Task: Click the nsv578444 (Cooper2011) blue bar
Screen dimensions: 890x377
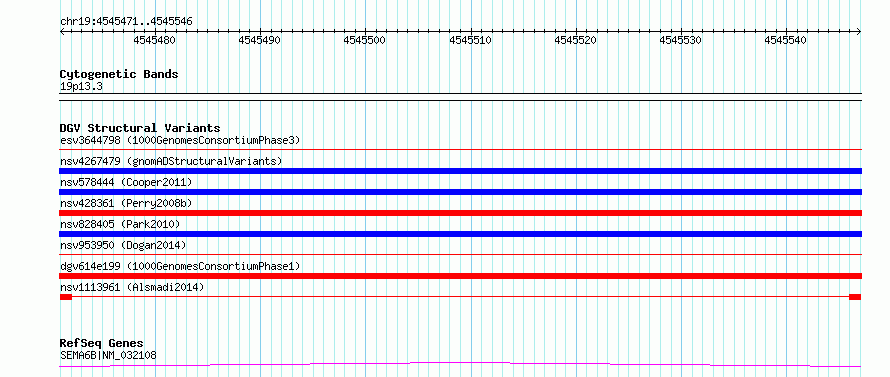Action: [x=461, y=192]
